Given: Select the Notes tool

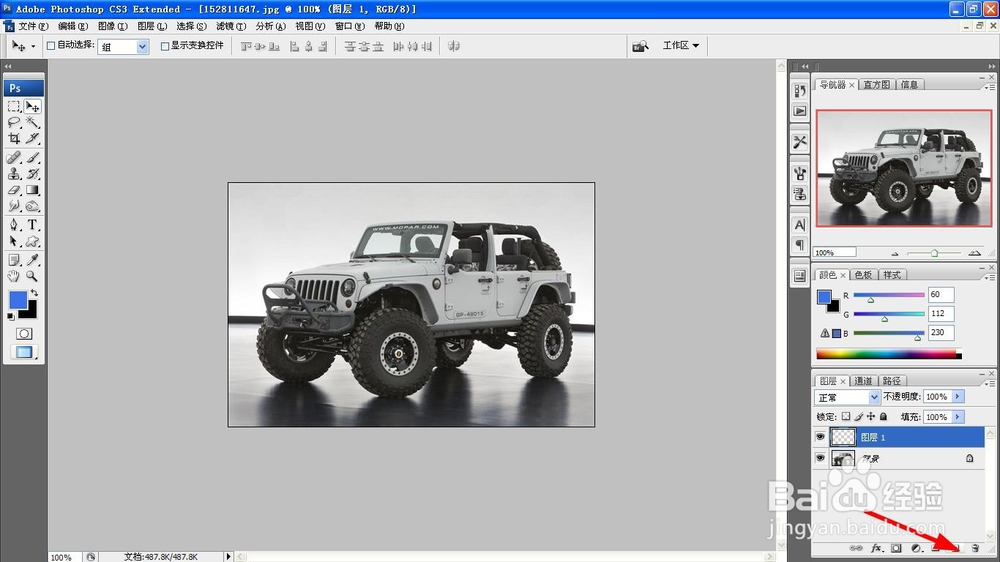Looking at the screenshot, I should coord(14,260).
